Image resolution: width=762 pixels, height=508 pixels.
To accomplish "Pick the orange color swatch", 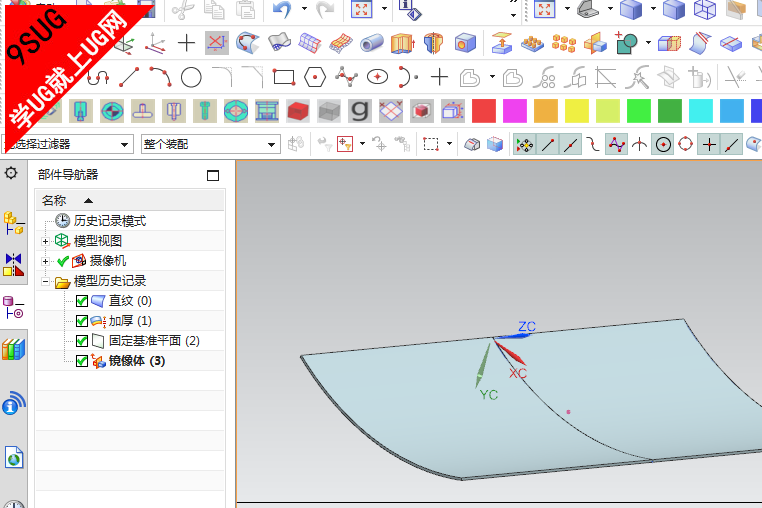I will click(x=546, y=111).
